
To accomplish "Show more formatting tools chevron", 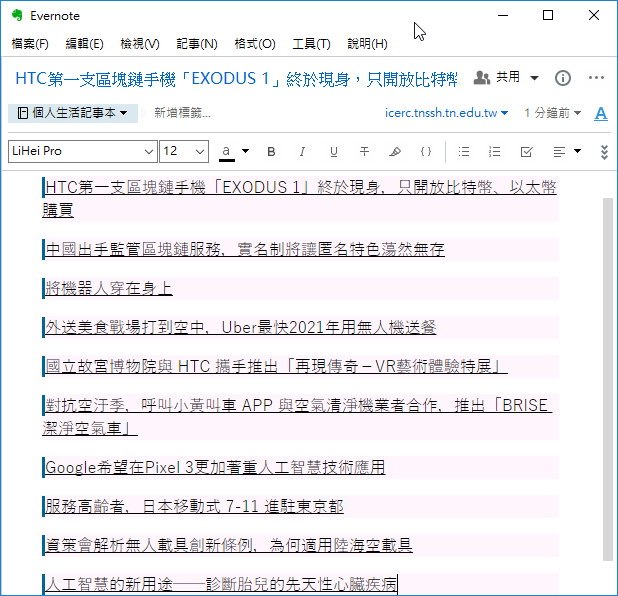I will [604, 152].
